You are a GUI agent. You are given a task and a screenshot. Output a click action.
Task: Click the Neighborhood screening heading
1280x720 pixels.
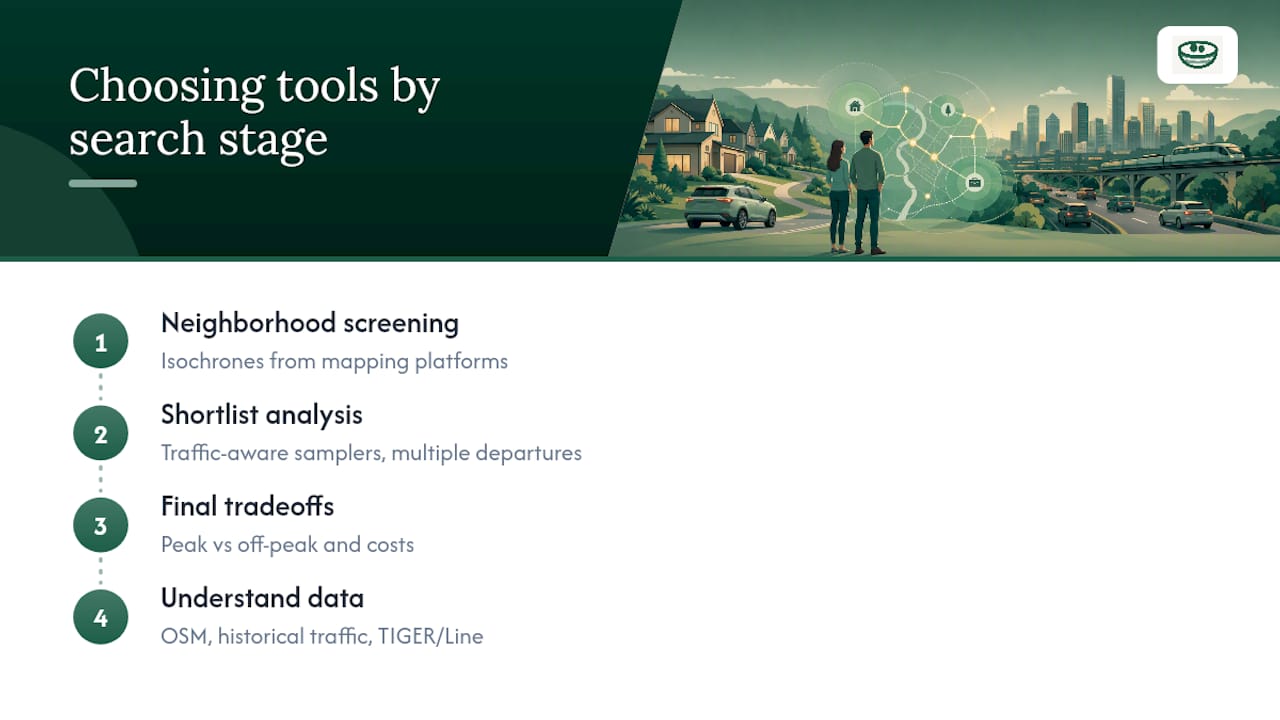310,323
